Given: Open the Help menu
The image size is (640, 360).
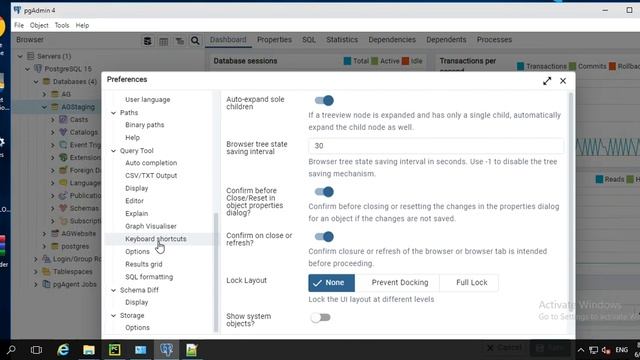Looking at the screenshot, I should 82,25.
